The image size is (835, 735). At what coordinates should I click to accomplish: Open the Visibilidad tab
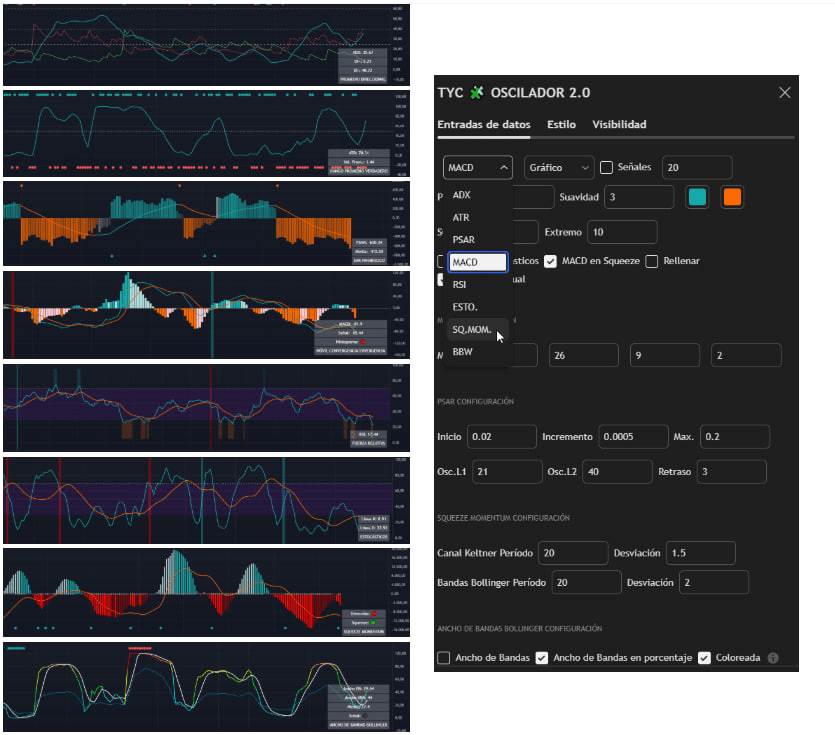coord(619,125)
